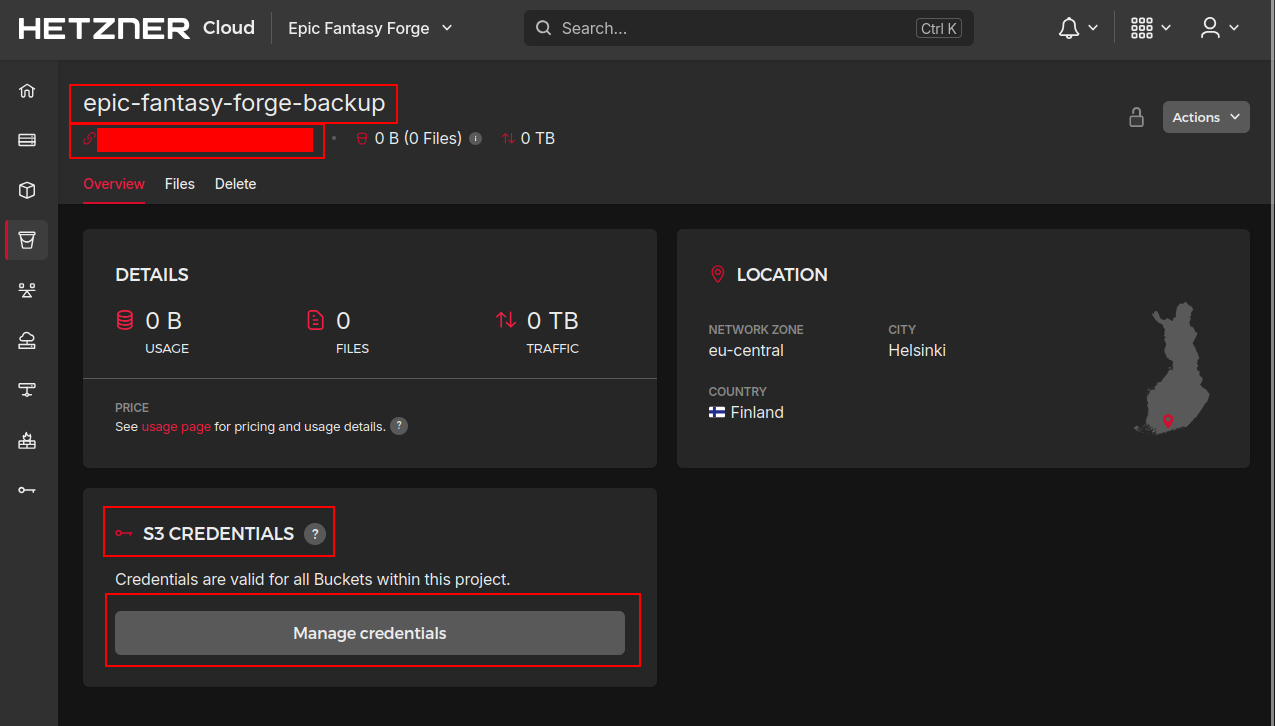Expand the Epic Fantasy Forge project dropdown
The height and width of the screenshot is (726, 1275).
point(370,28)
